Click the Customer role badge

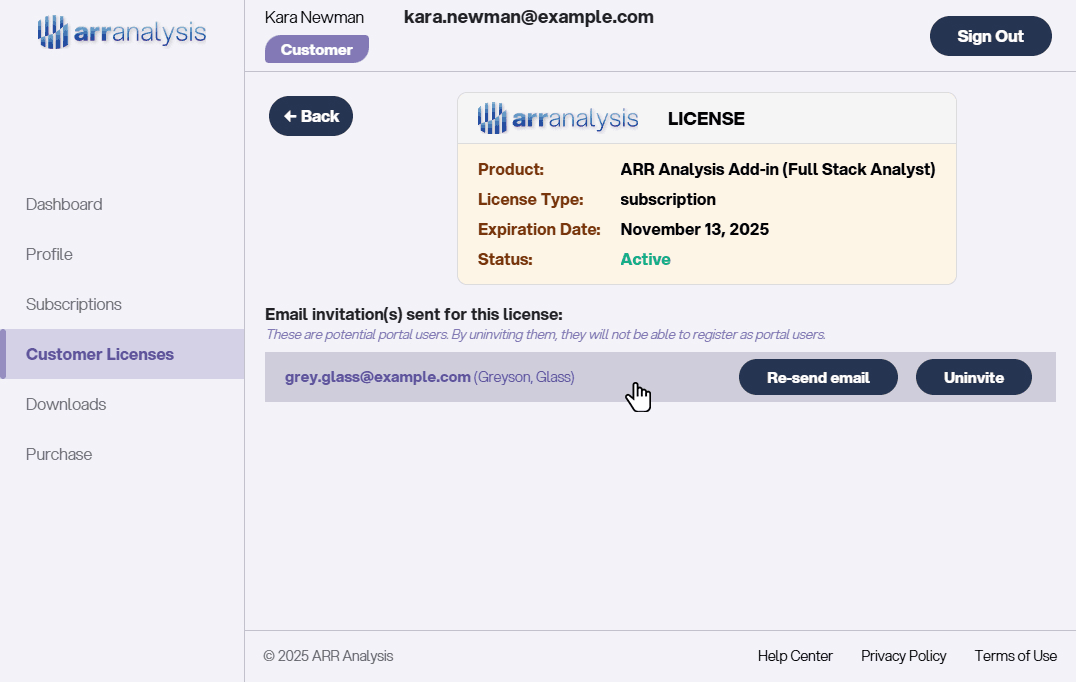click(317, 48)
